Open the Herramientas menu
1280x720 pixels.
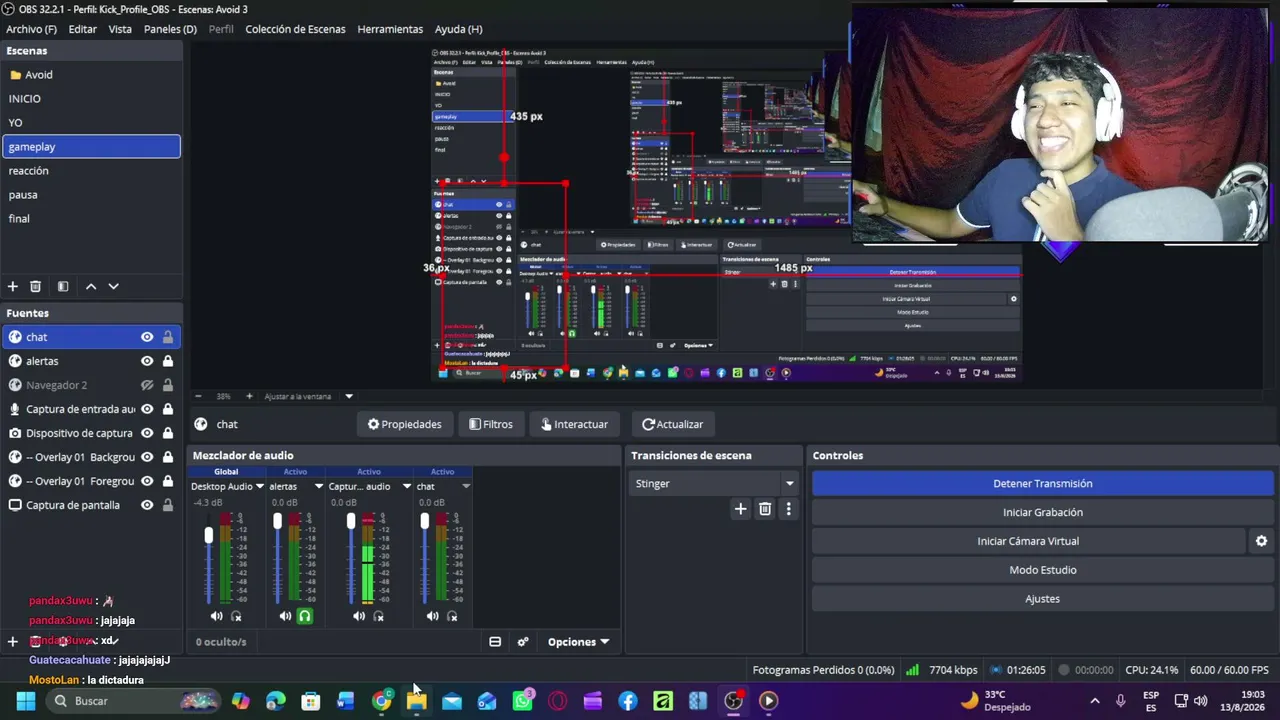point(390,29)
